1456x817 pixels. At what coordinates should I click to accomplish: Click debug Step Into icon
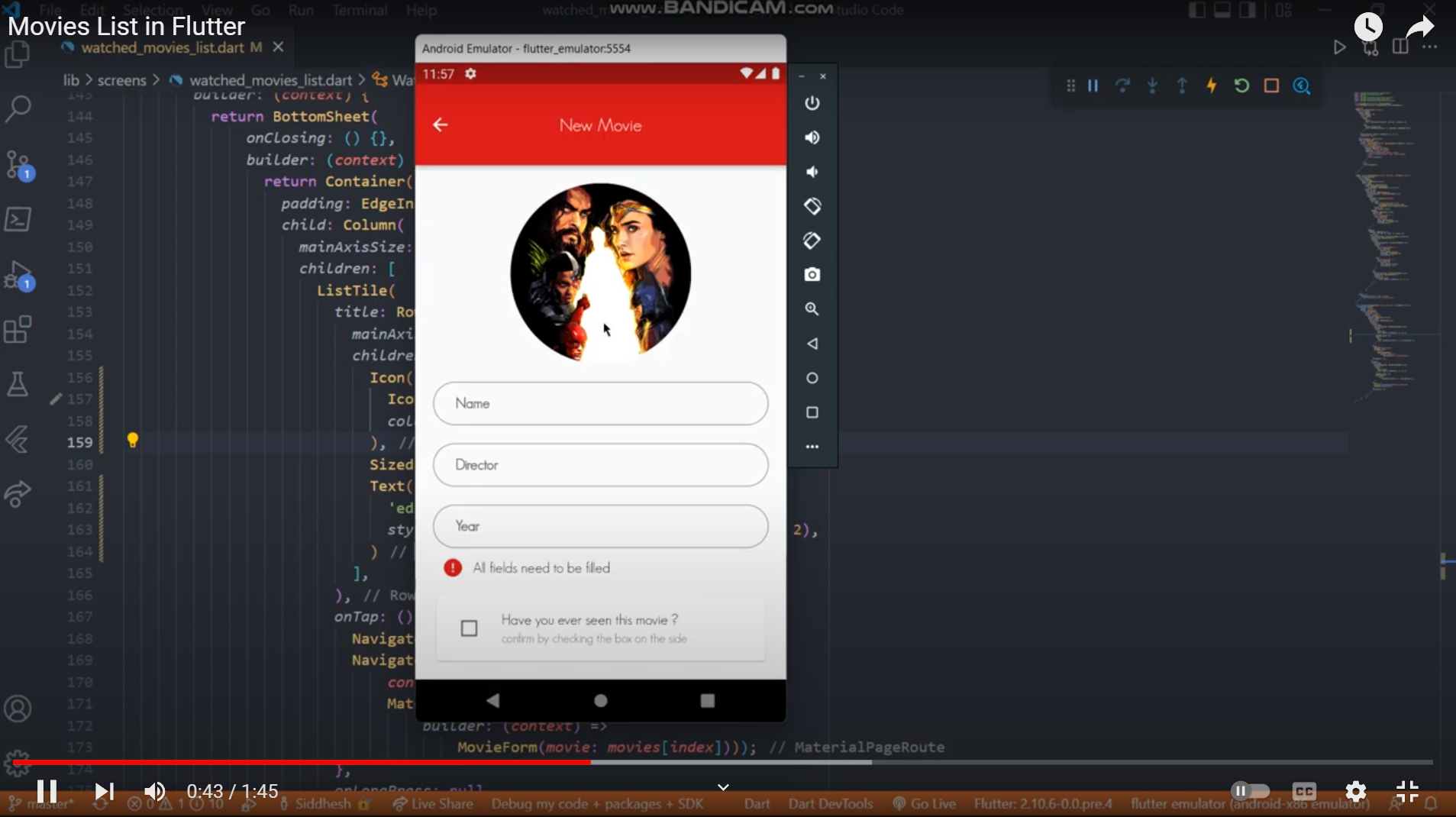pyautogui.click(x=1152, y=86)
